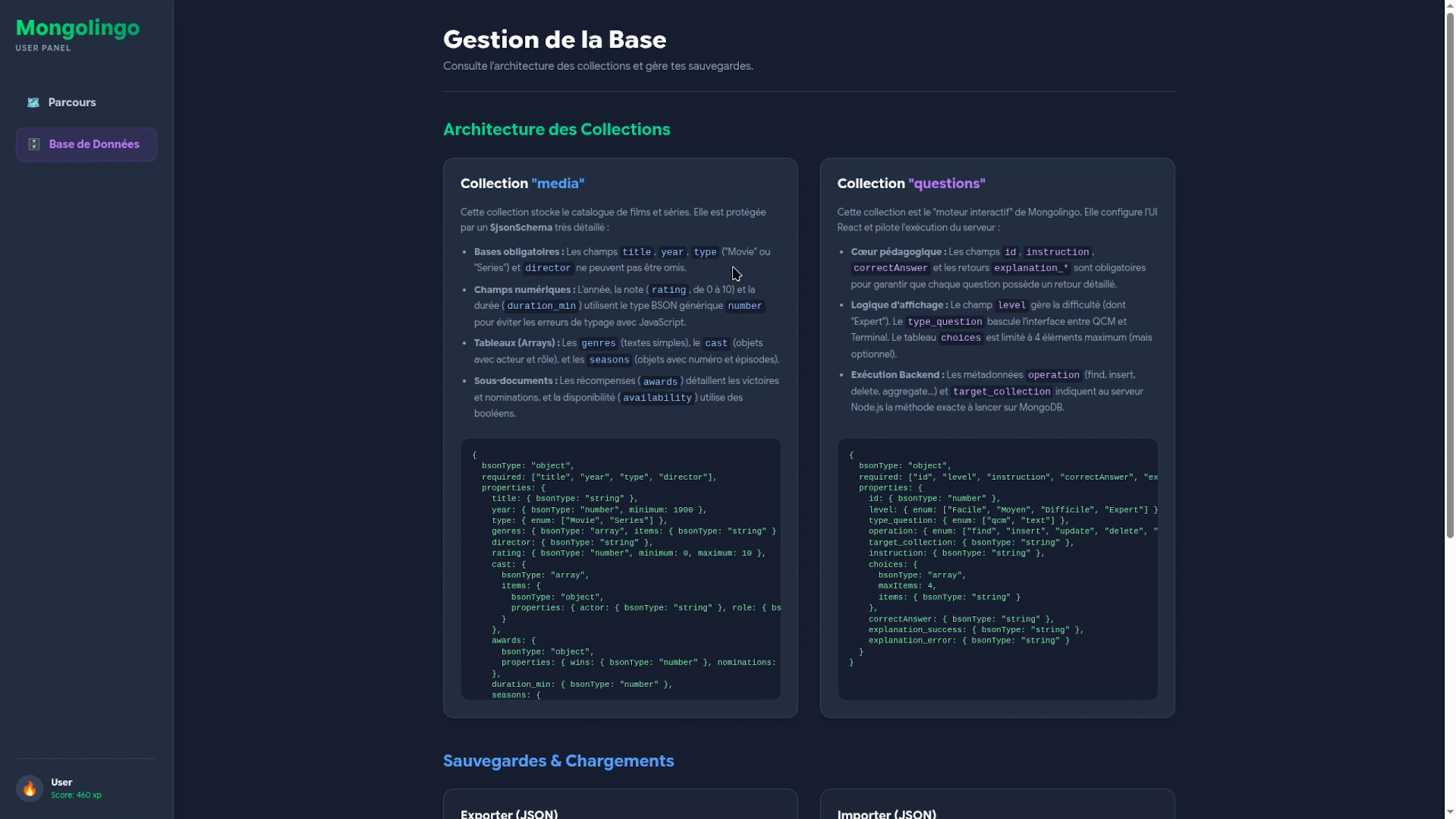Click the "instruction" code tag

[1057, 252]
